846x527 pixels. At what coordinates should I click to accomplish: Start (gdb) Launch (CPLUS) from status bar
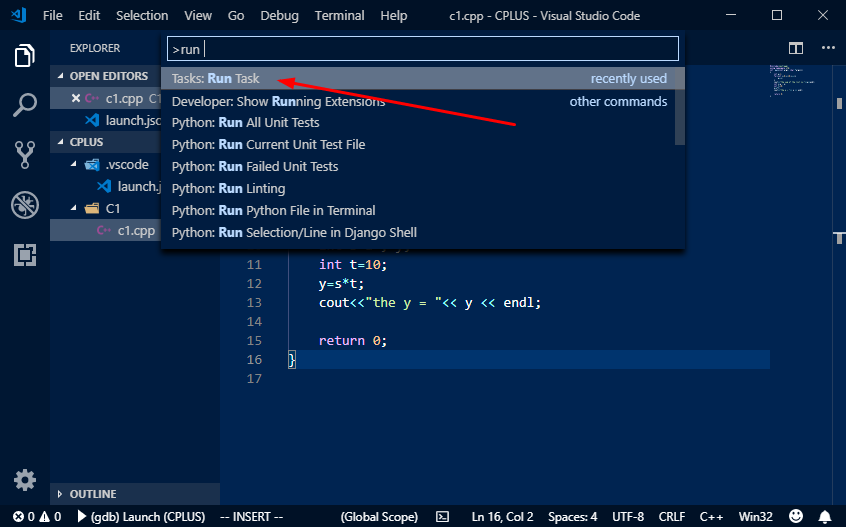click(x=141, y=517)
